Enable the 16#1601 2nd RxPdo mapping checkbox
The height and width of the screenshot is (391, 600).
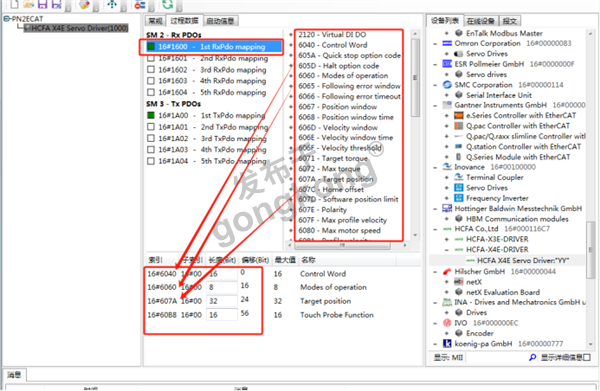click(x=151, y=59)
